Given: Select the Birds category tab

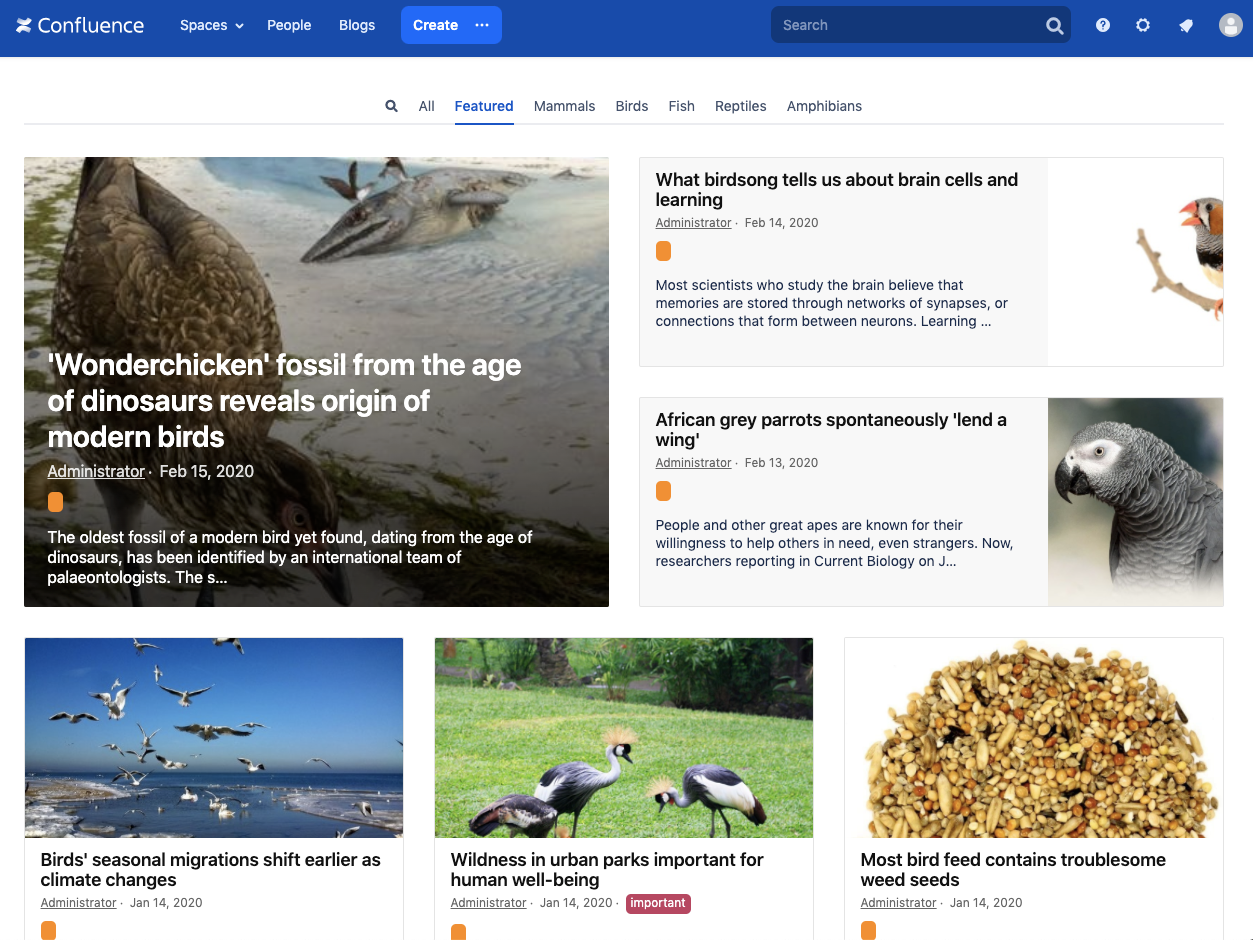Looking at the screenshot, I should [631, 106].
